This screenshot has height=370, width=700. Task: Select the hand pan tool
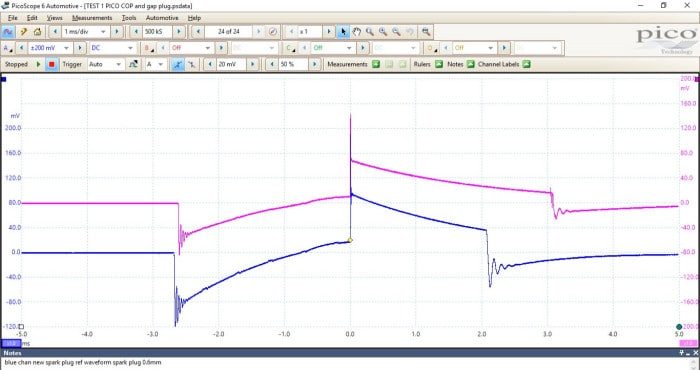click(356, 32)
